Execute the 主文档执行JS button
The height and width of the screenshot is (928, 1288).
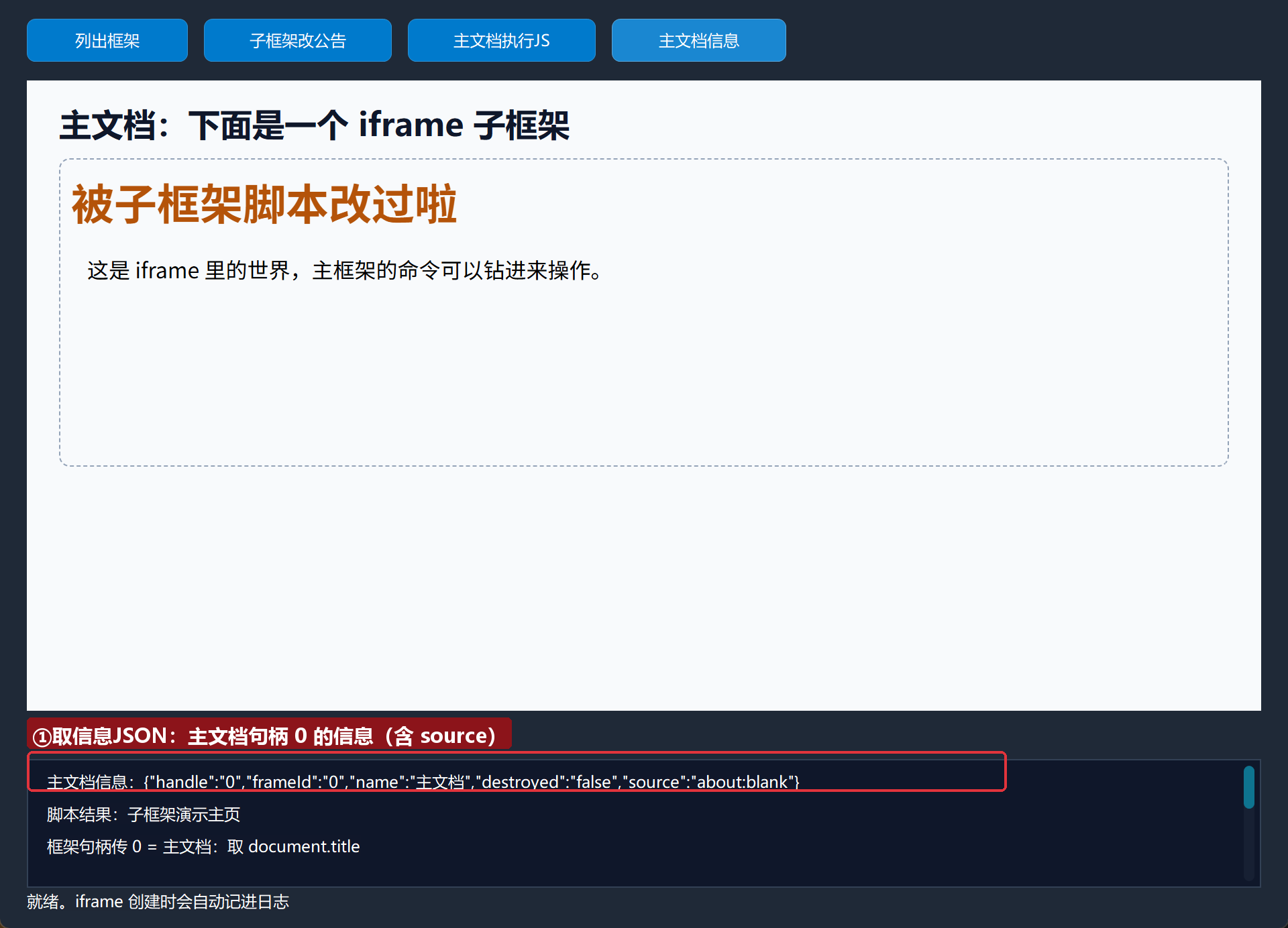coord(502,40)
